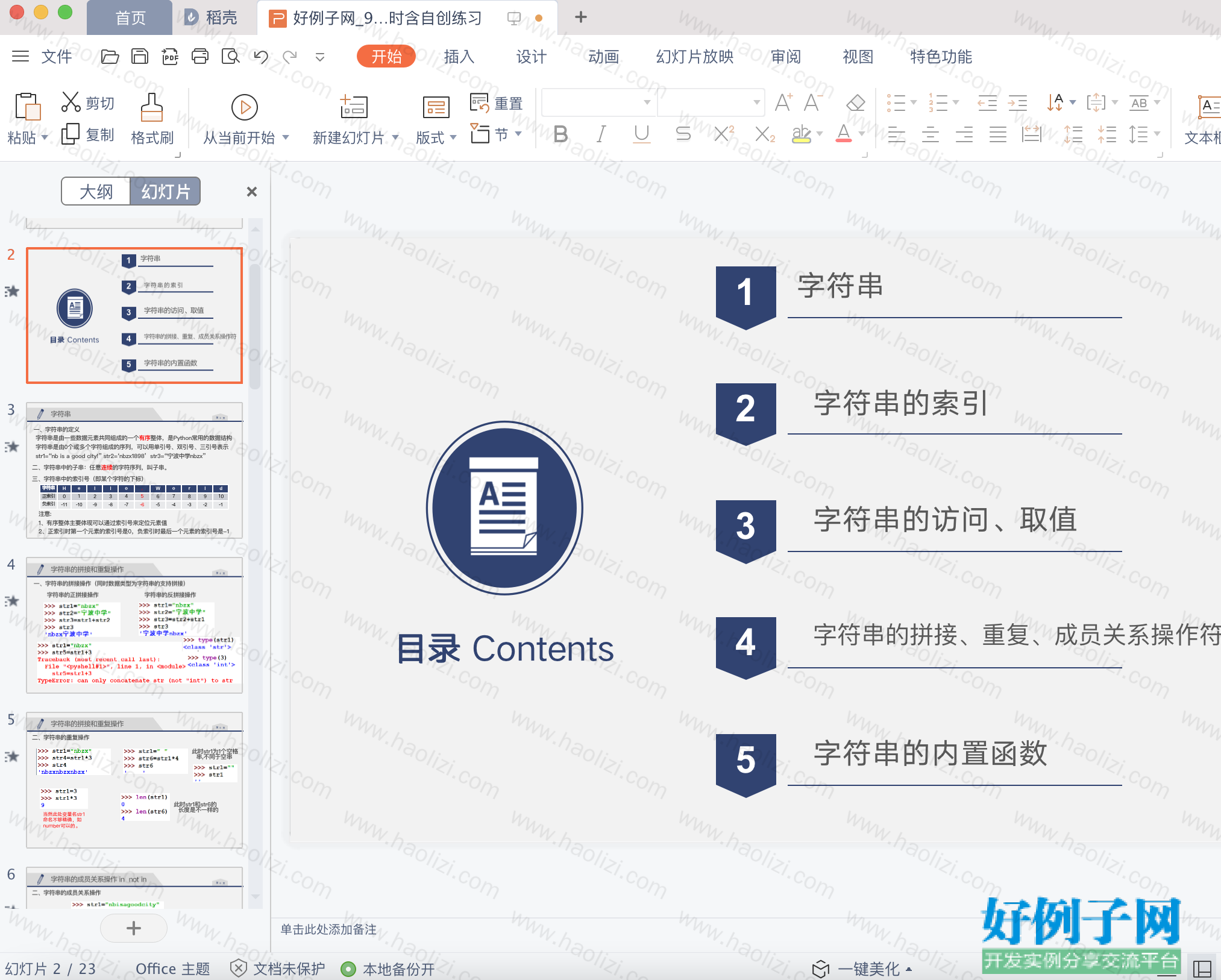The width and height of the screenshot is (1221, 980).
Task: Increase indent icon
Action: click(x=1018, y=103)
